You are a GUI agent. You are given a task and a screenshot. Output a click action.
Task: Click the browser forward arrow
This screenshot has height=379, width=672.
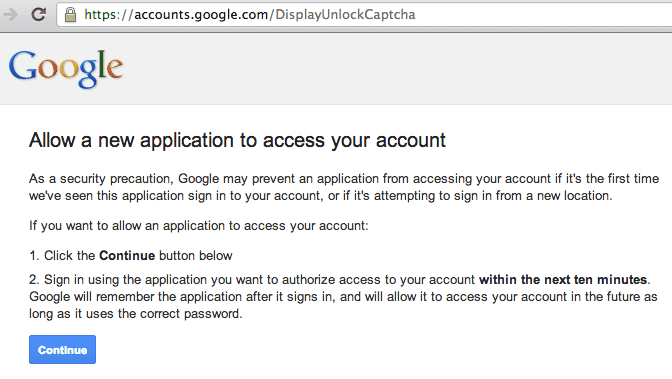pyautogui.click(x=10, y=15)
